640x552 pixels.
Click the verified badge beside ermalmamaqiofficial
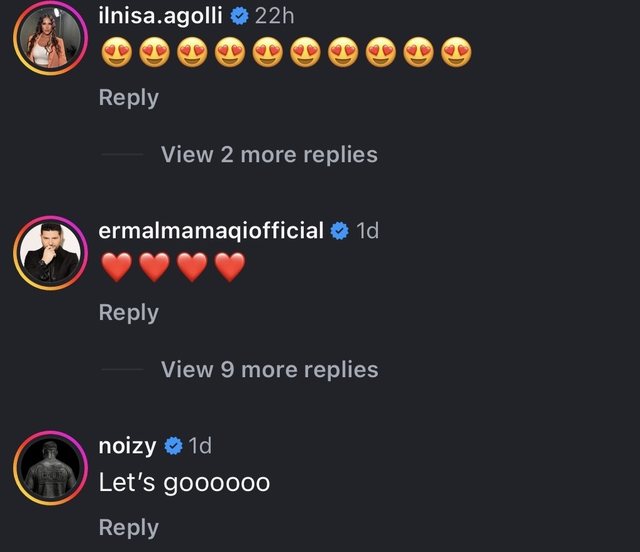[340, 231]
